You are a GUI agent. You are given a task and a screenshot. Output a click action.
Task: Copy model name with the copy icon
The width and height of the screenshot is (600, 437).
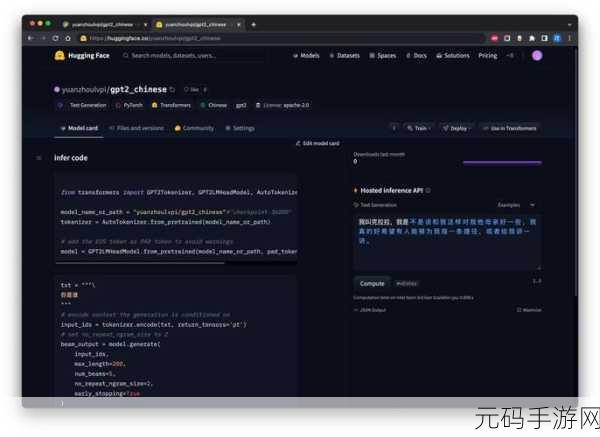172,90
